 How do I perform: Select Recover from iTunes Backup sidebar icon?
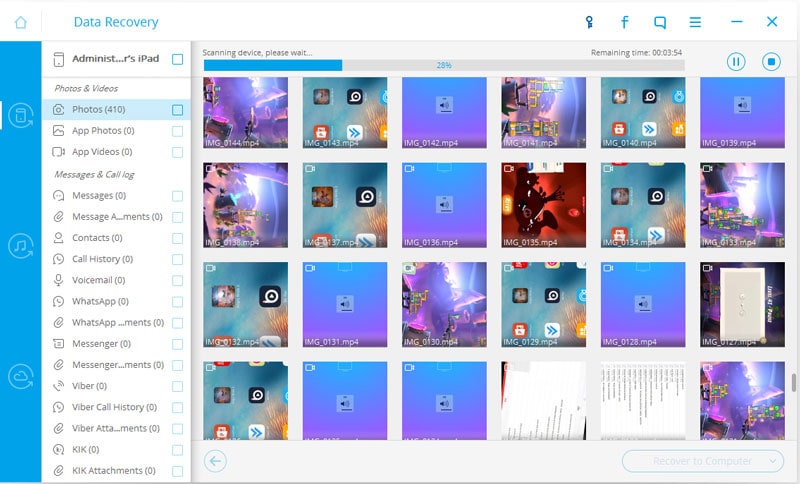pos(20,246)
